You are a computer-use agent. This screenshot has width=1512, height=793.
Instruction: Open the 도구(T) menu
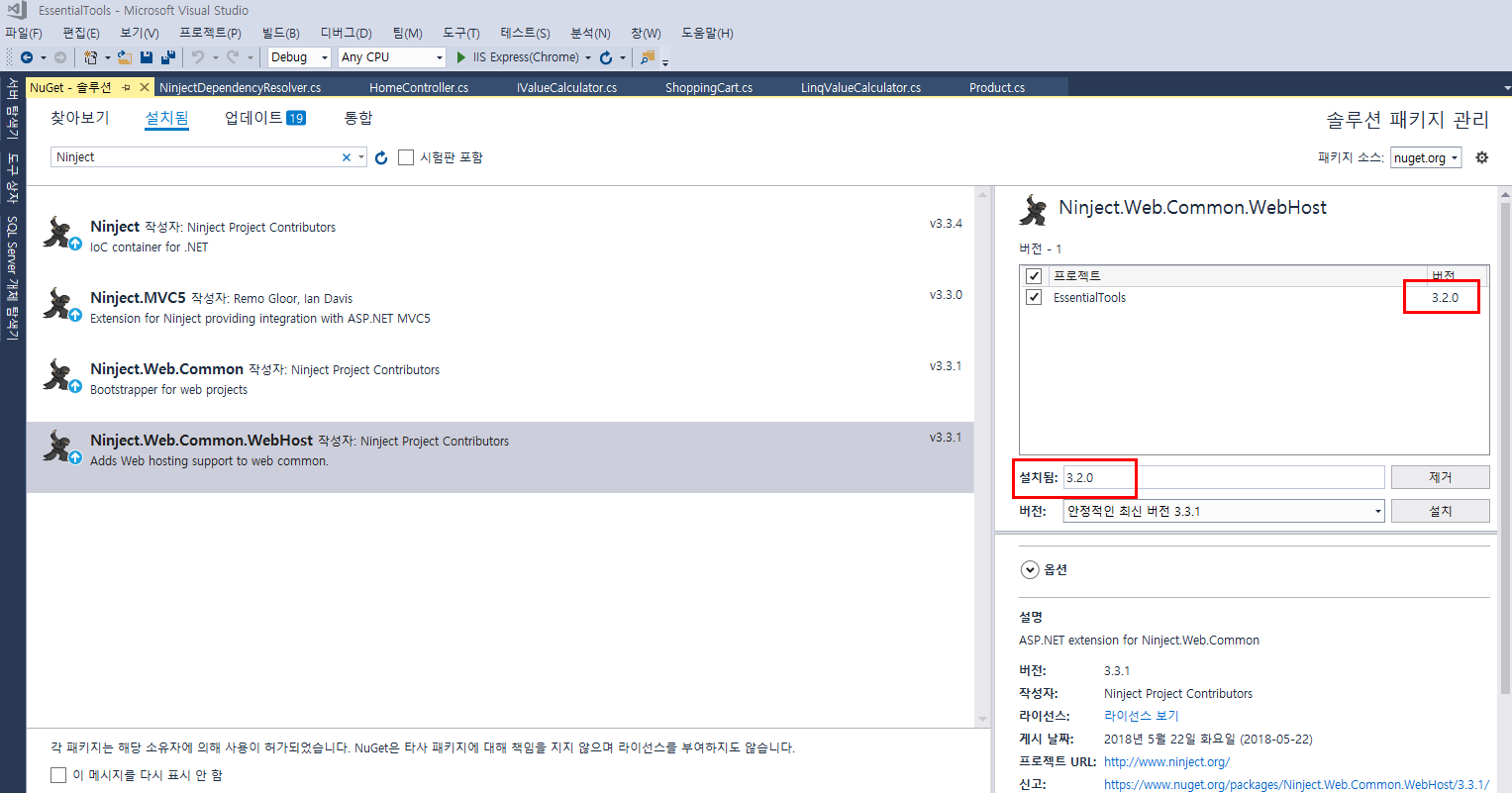pyautogui.click(x=460, y=33)
